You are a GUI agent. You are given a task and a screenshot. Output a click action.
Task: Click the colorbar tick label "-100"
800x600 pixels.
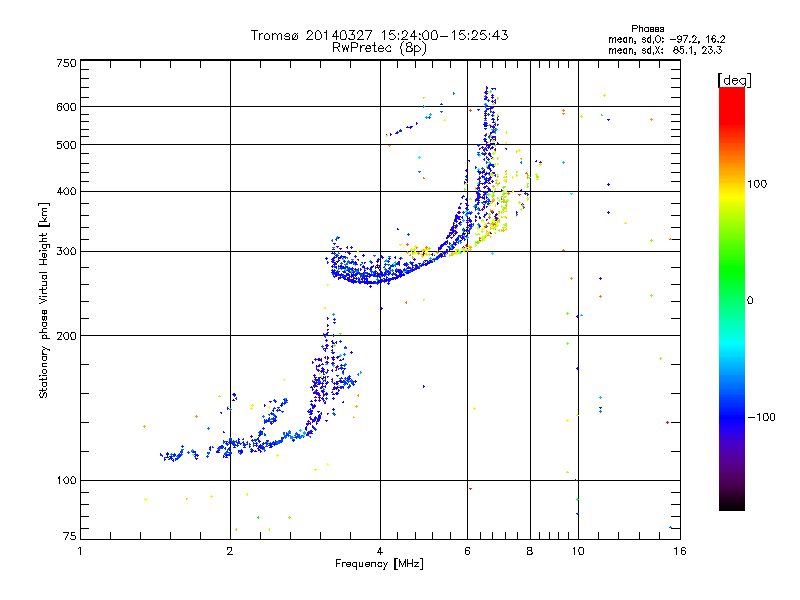point(762,417)
